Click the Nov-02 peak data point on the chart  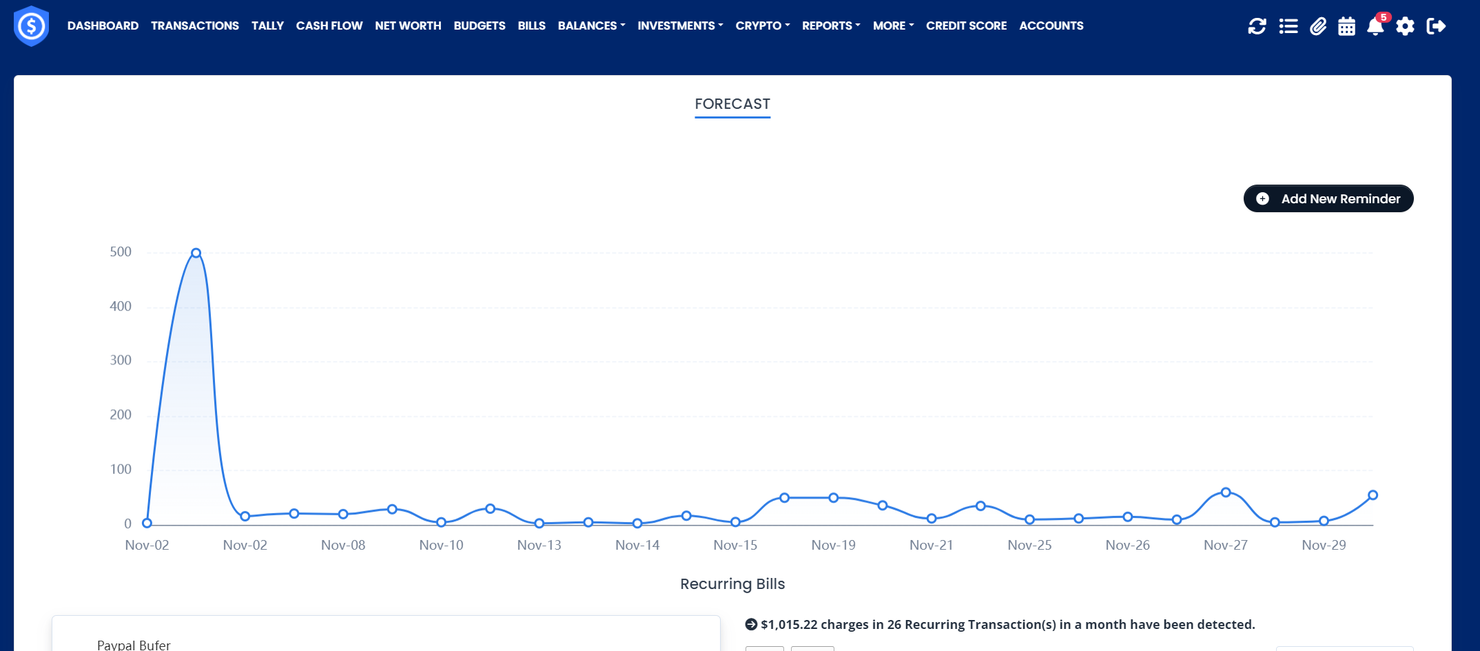click(x=195, y=252)
